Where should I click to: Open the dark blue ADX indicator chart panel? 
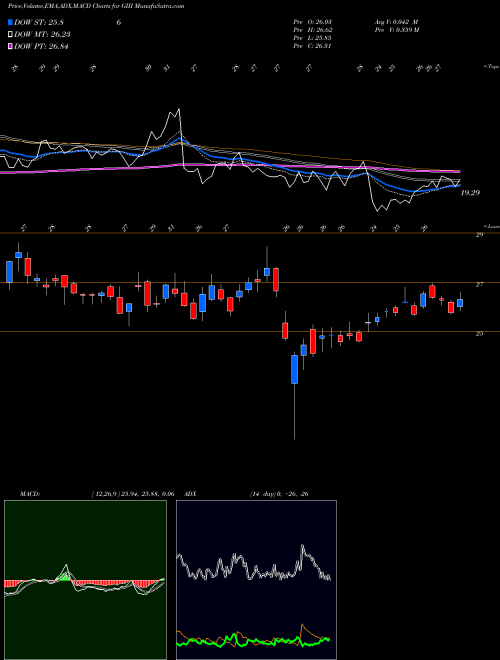(256, 580)
